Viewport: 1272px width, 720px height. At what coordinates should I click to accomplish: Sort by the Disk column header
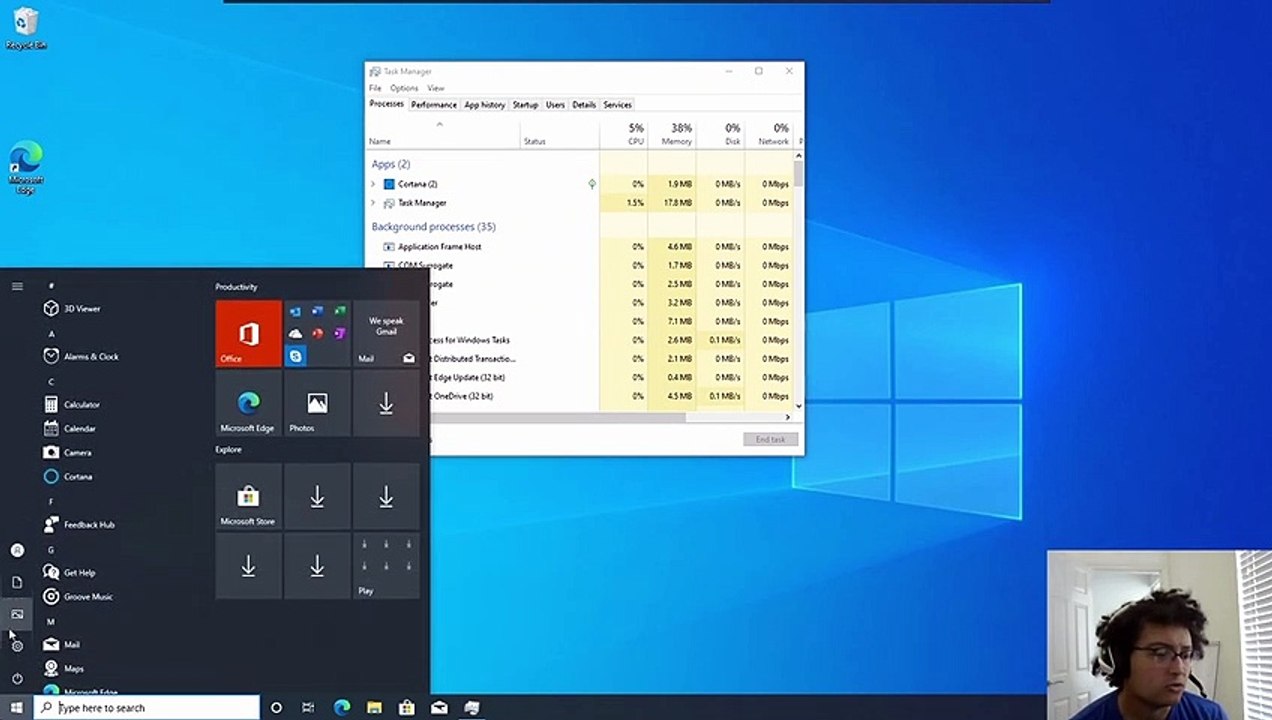click(720, 134)
